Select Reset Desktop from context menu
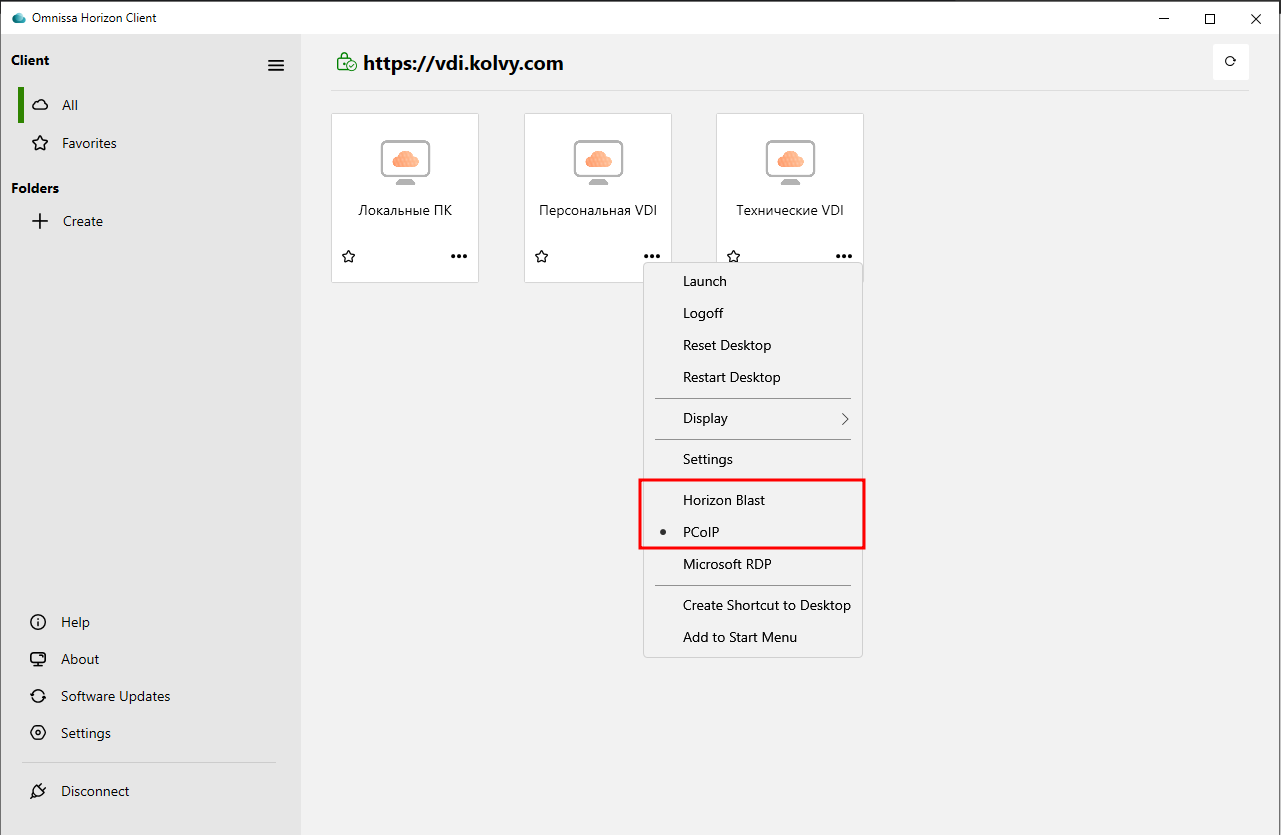The image size is (1281, 835). click(727, 345)
